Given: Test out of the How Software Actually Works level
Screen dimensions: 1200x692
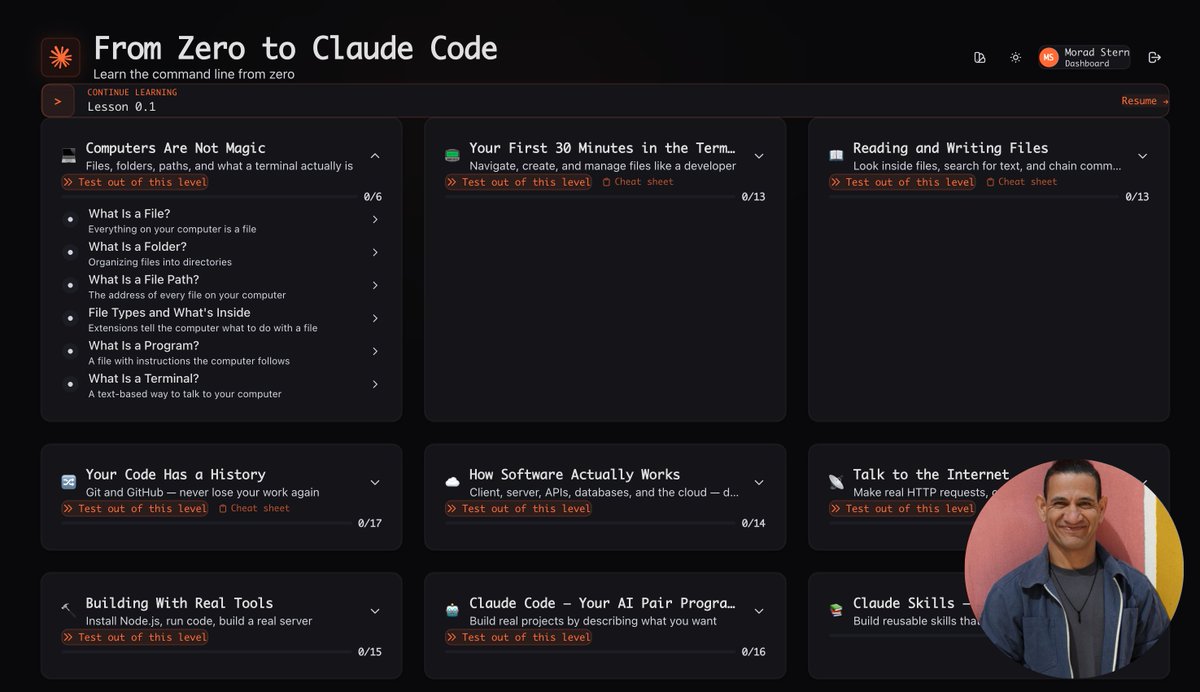Looking at the screenshot, I should click(x=519, y=509).
